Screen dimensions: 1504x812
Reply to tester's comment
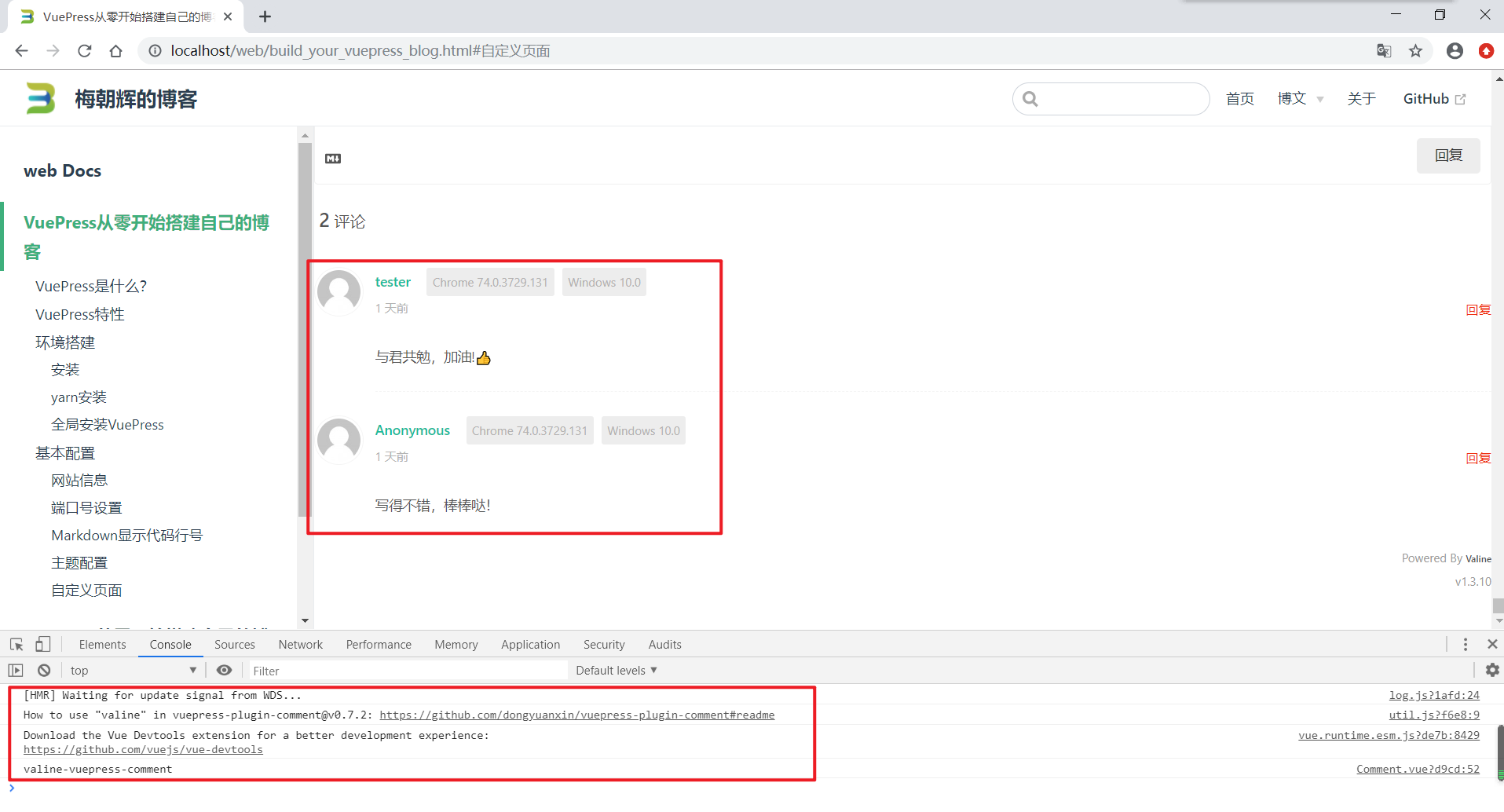point(1478,310)
